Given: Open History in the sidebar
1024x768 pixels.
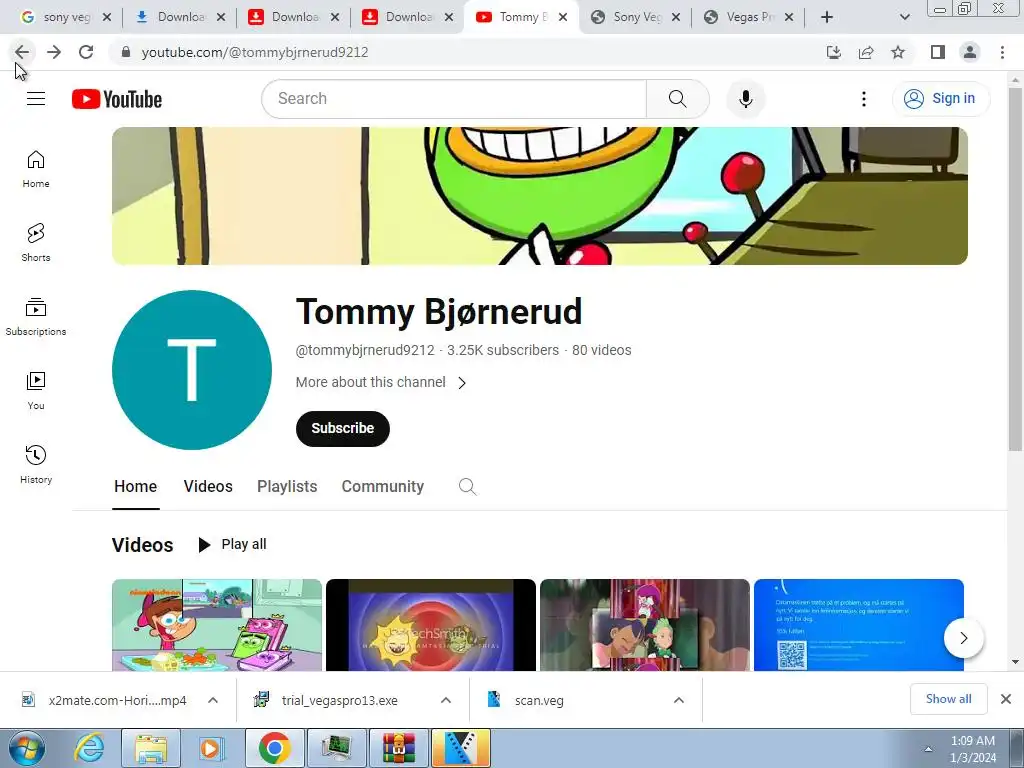Looking at the screenshot, I should pyautogui.click(x=36, y=464).
